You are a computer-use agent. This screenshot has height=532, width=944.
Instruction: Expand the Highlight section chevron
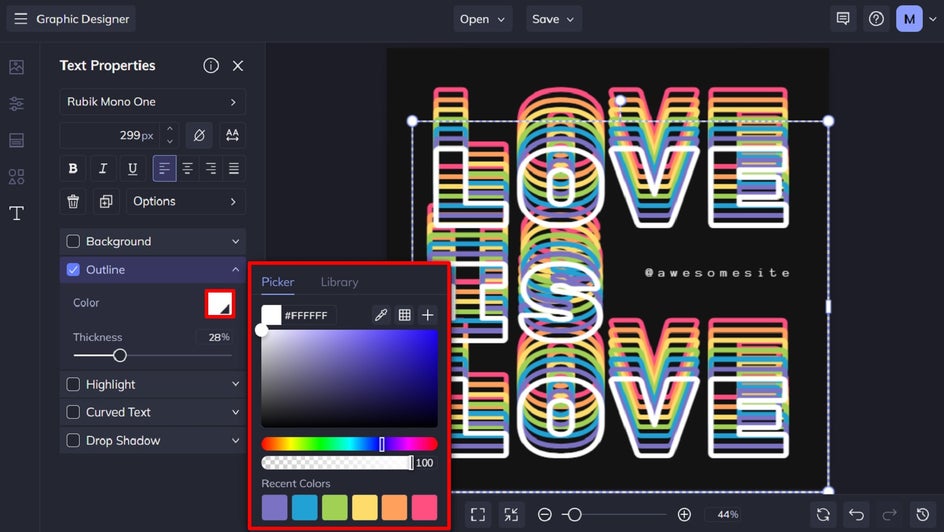235,385
